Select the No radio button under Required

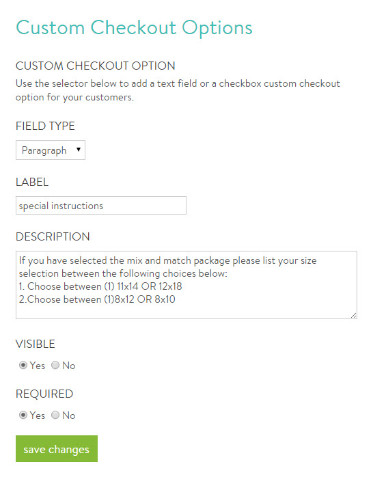(x=55, y=415)
